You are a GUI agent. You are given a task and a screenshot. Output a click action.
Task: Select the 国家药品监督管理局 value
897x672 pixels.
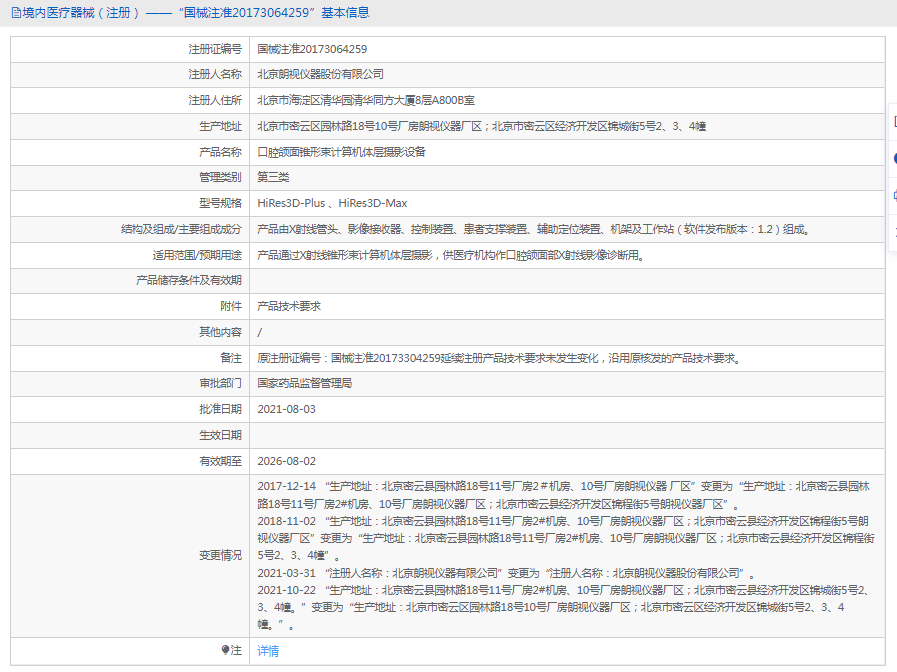click(x=305, y=383)
